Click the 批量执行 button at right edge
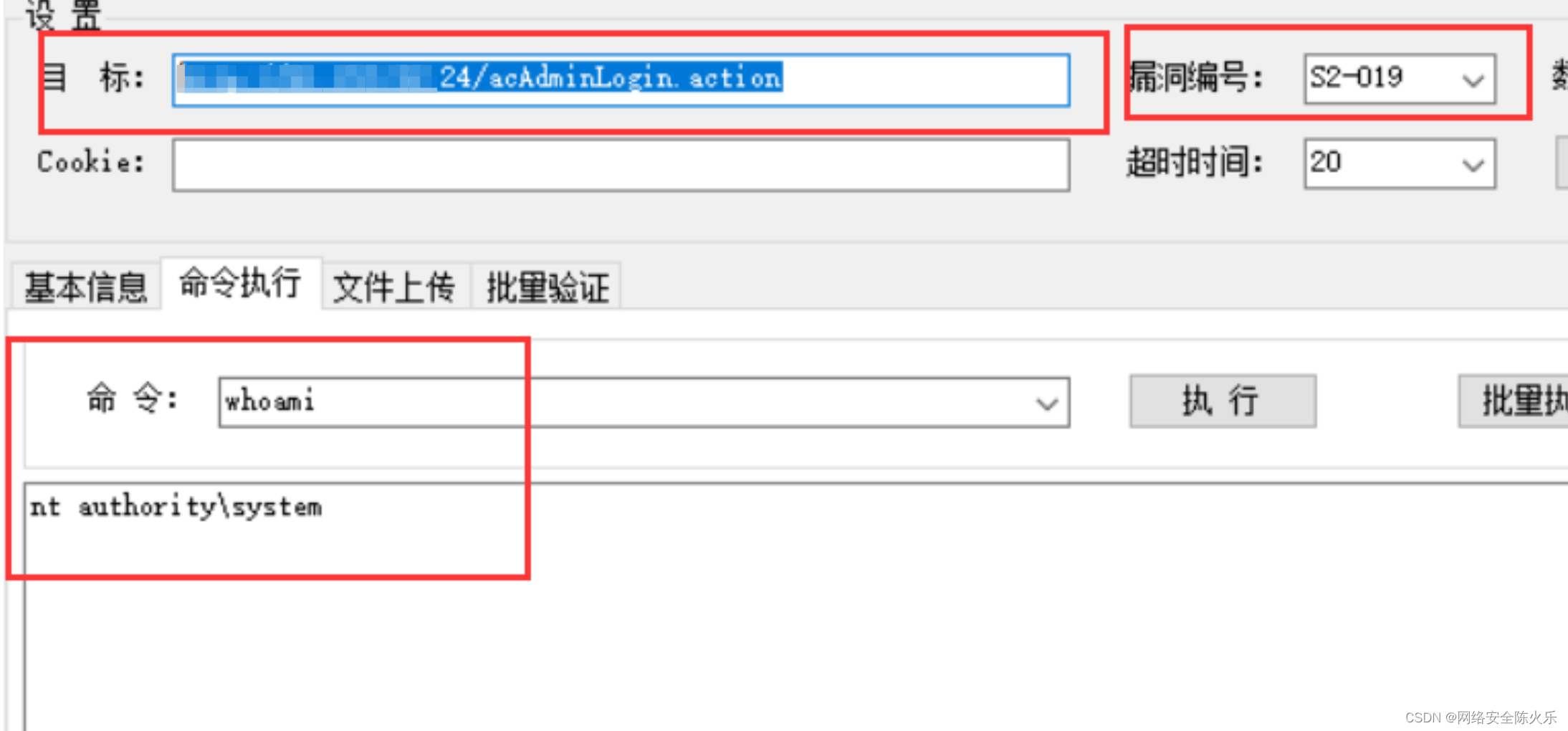This screenshot has height=731, width=1568. (x=1514, y=401)
